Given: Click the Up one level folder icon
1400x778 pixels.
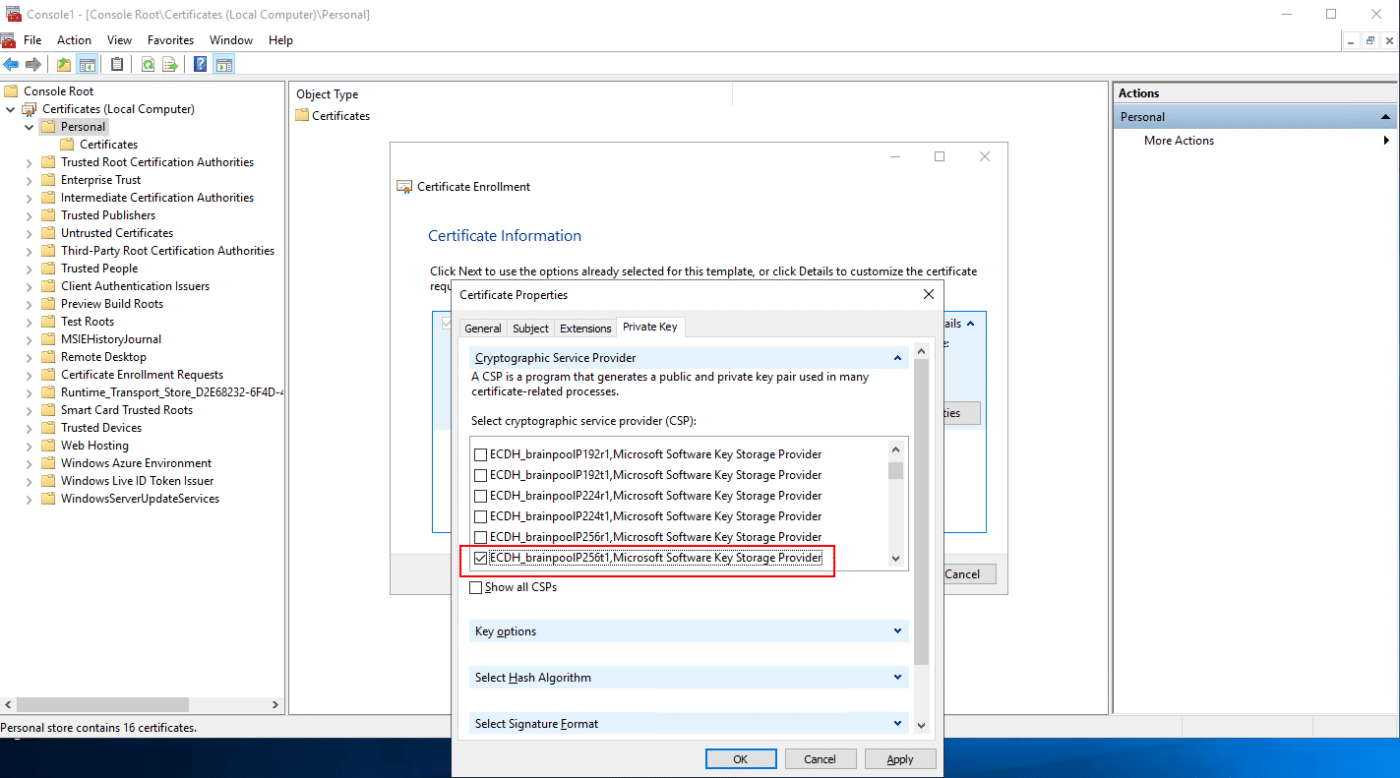Looking at the screenshot, I should click(64, 65).
